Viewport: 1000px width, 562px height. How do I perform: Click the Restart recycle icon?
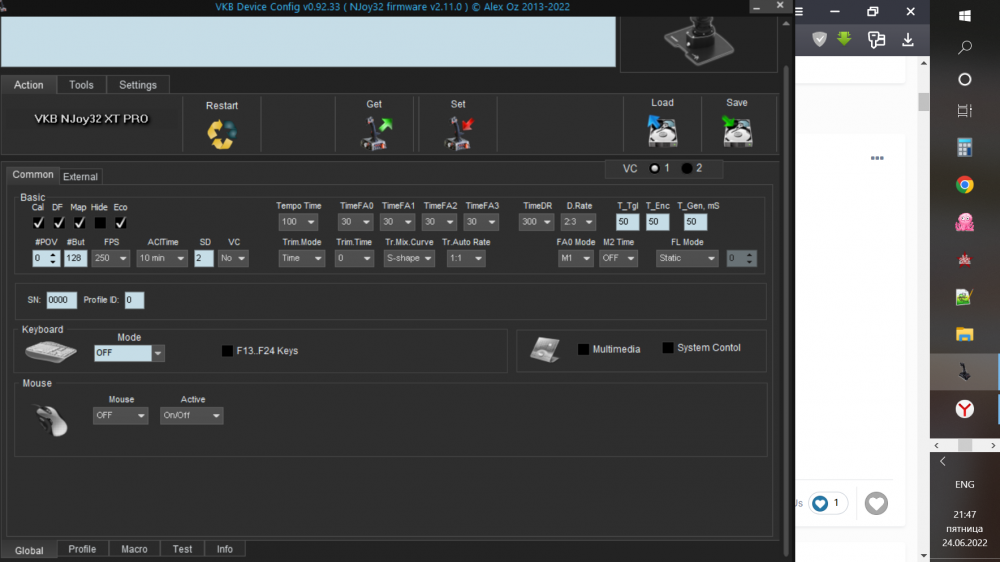tap(222, 134)
